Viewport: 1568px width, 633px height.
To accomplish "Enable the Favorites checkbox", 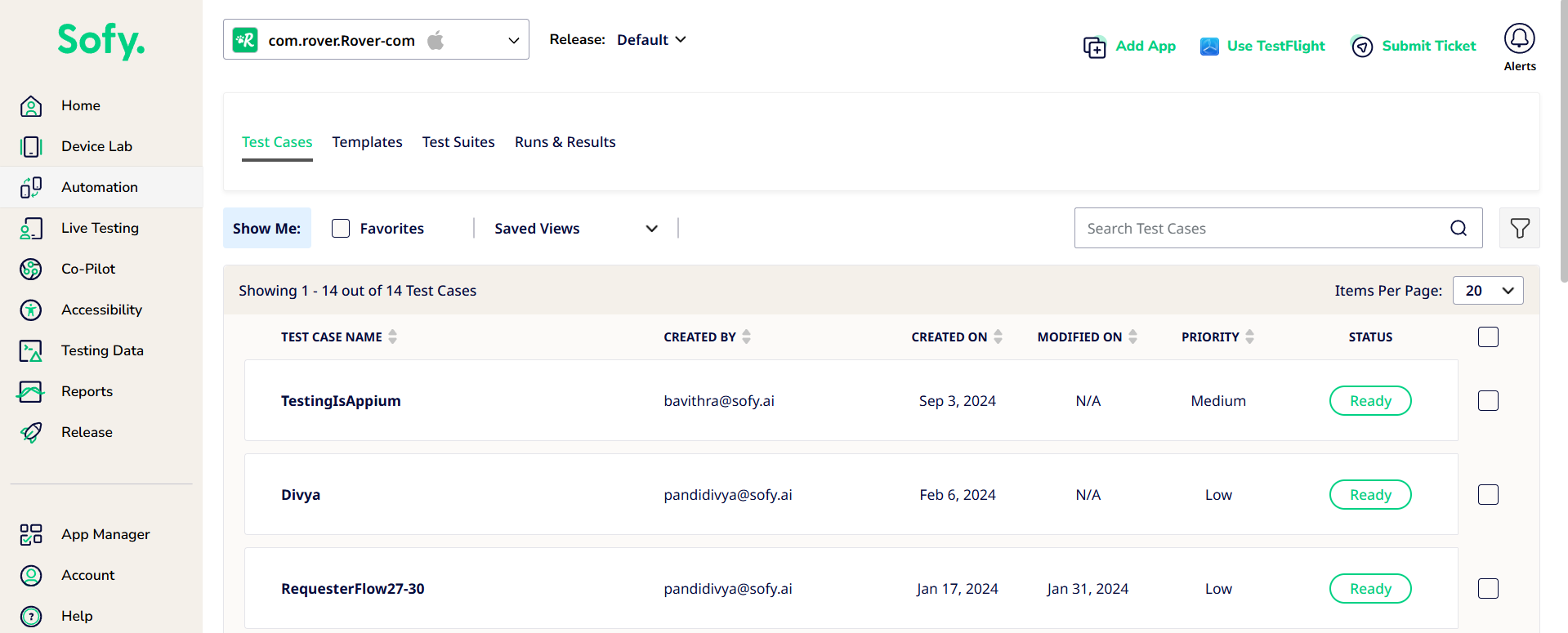I will coord(341,229).
